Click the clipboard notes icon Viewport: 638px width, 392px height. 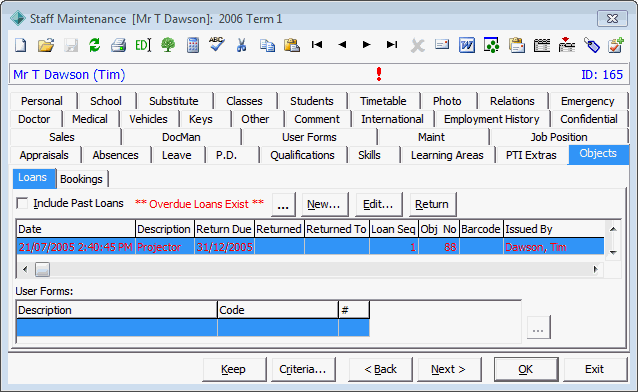(517, 45)
